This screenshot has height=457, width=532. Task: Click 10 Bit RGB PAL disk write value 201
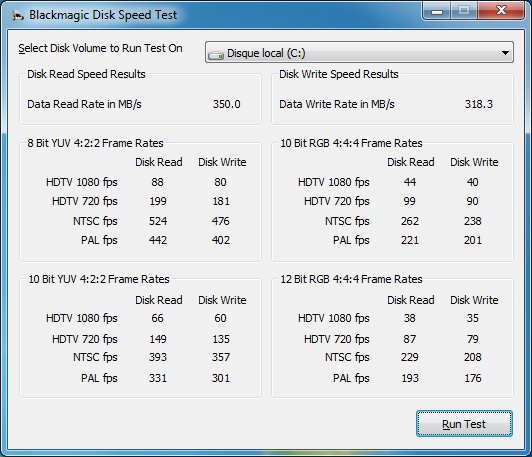[x=473, y=240]
